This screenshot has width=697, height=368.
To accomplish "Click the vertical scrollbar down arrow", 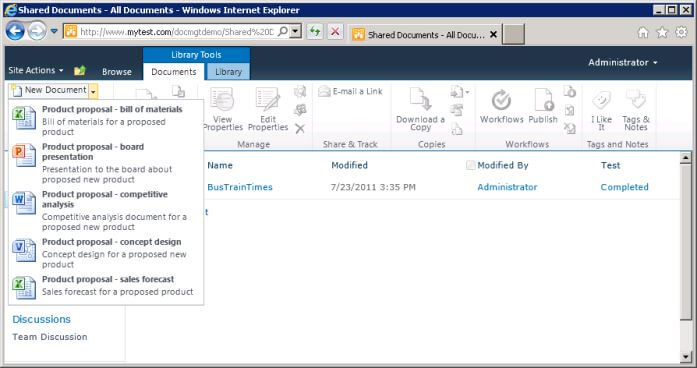I will point(685,356).
